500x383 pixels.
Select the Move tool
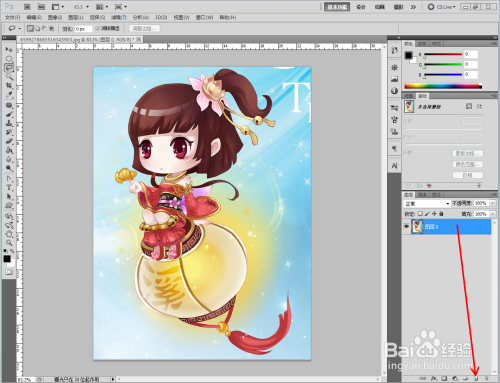click(9, 50)
